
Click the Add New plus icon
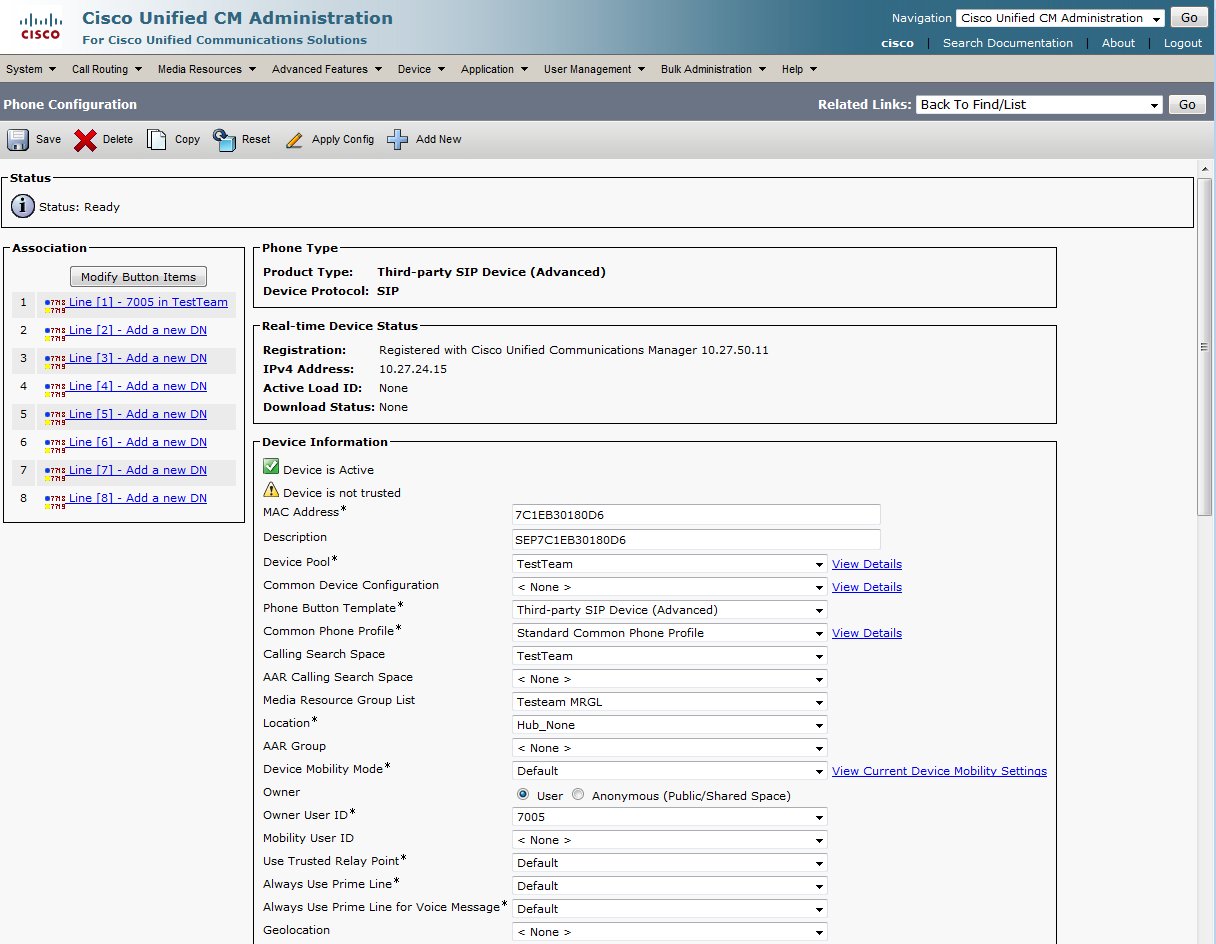[x=398, y=140]
